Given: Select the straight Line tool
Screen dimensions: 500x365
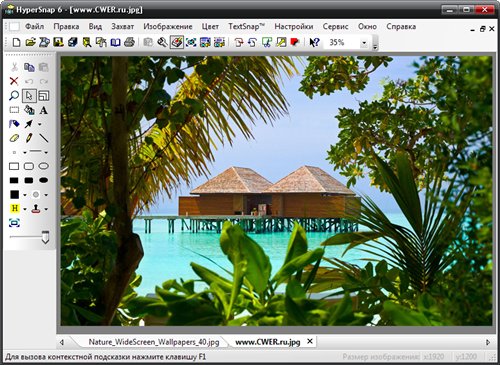Looking at the screenshot, I should [44, 138].
